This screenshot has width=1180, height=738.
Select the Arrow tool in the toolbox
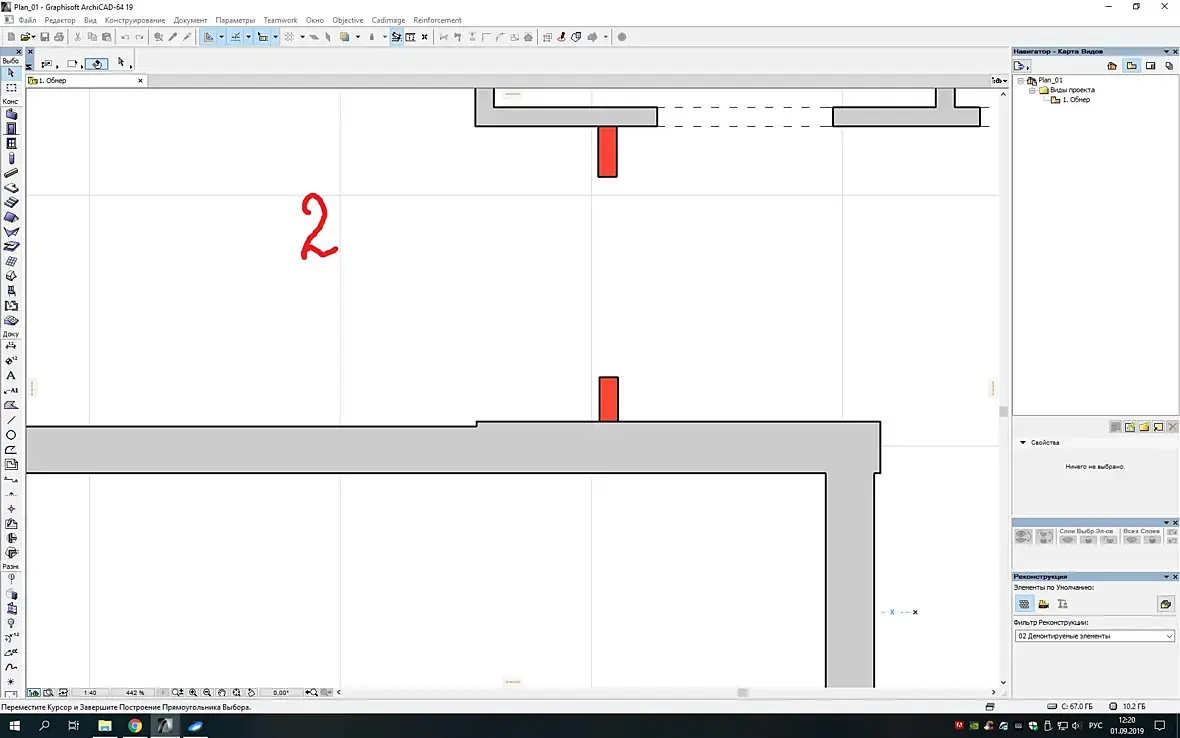(x=11, y=73)
